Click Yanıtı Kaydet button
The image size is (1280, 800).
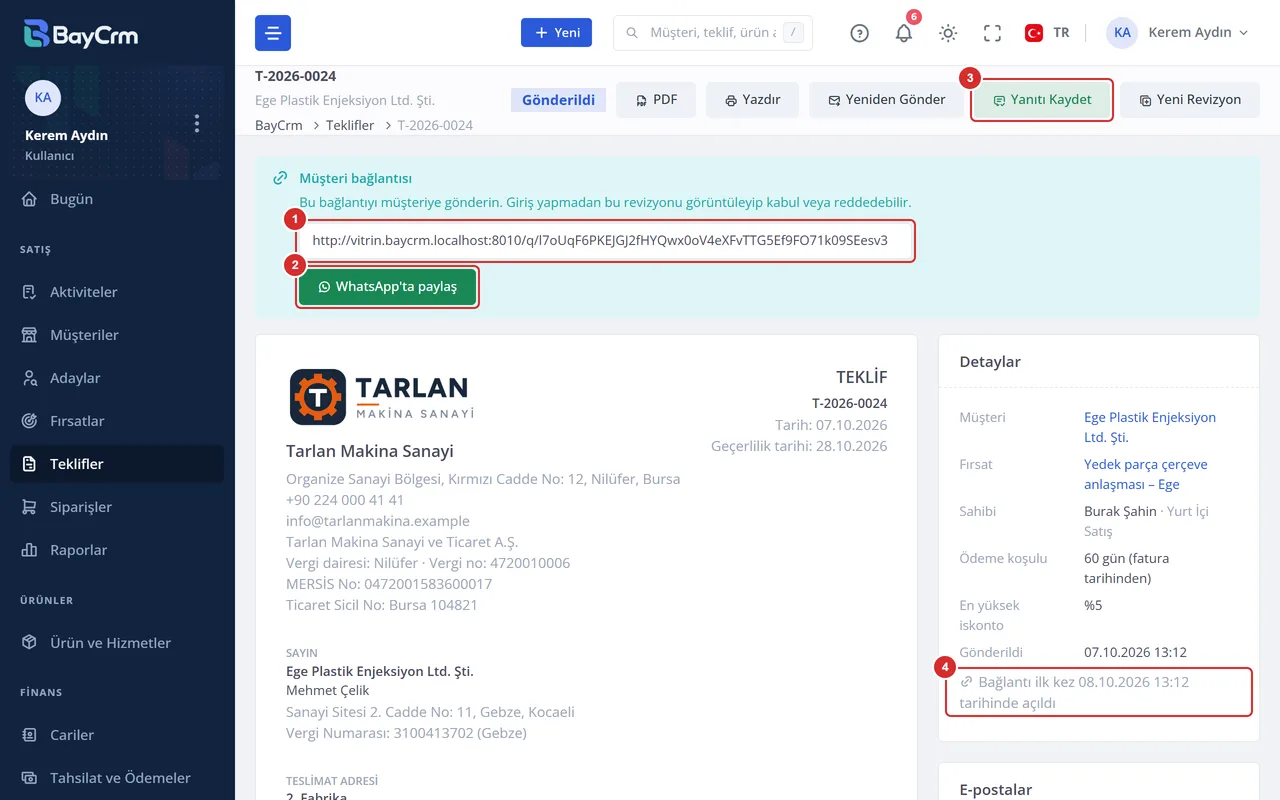tap(1041, 100)
